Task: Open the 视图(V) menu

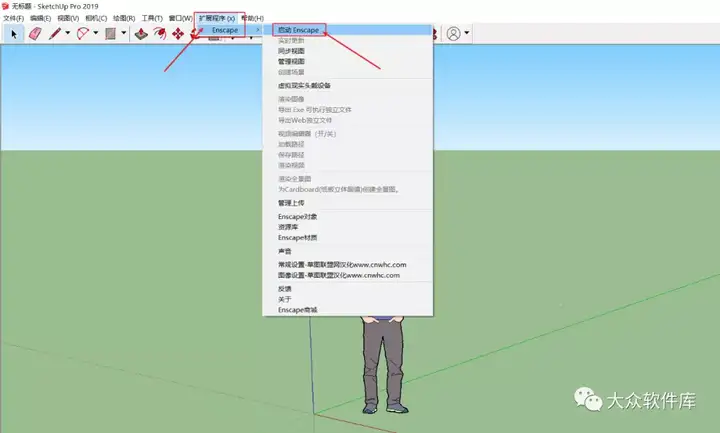Action: pyautogui.click(x=68, y=18)
